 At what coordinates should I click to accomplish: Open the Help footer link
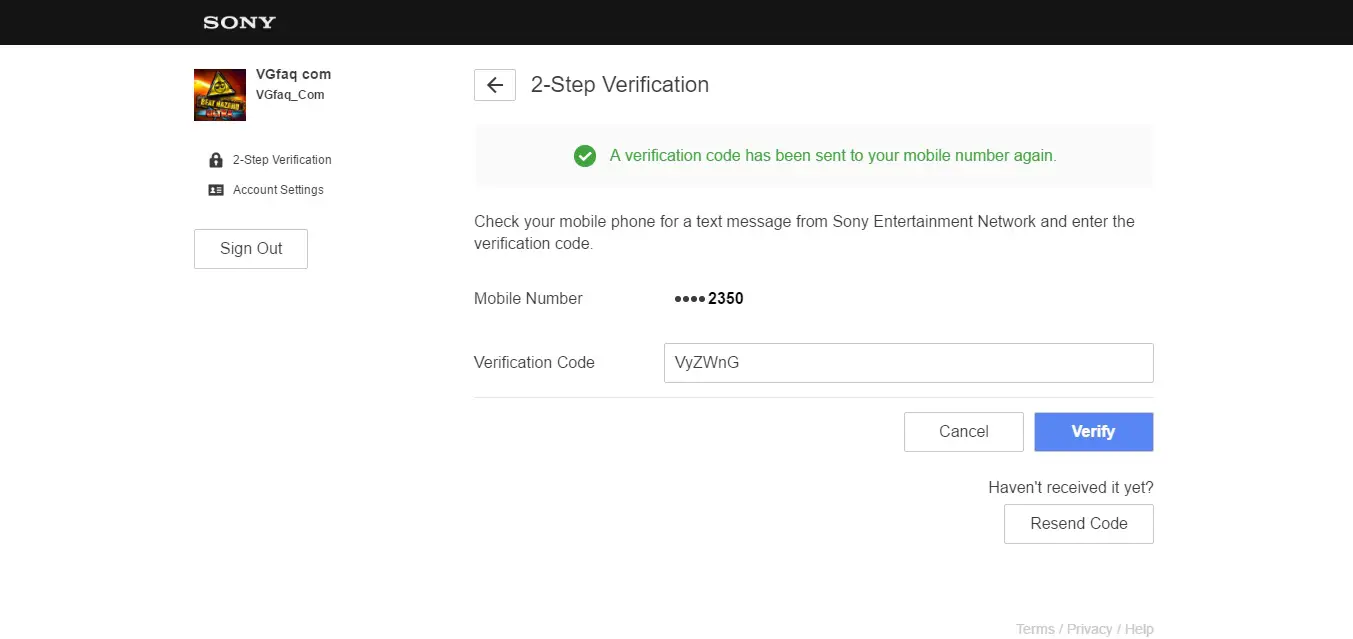pos(1139,629)
